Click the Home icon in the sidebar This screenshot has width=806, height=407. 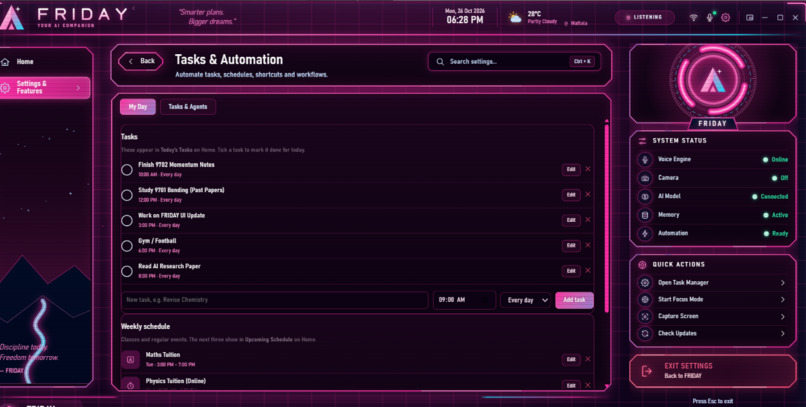point(6,62)
